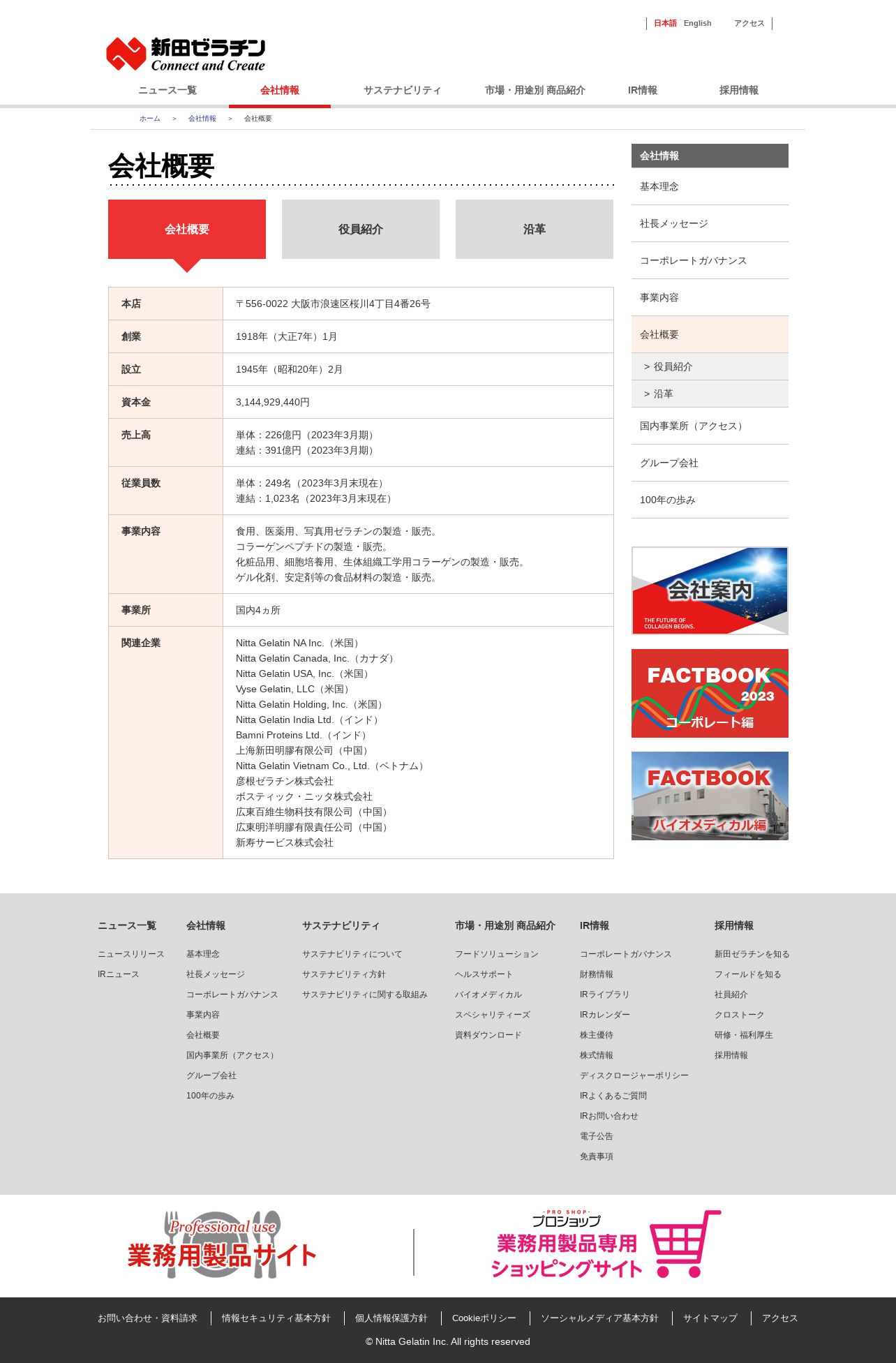Viewport: 896px width, 1363px height.
Task: Open 情報セキュリティ基本方針 in bottom bar
Action: [x=276, y=1318]
